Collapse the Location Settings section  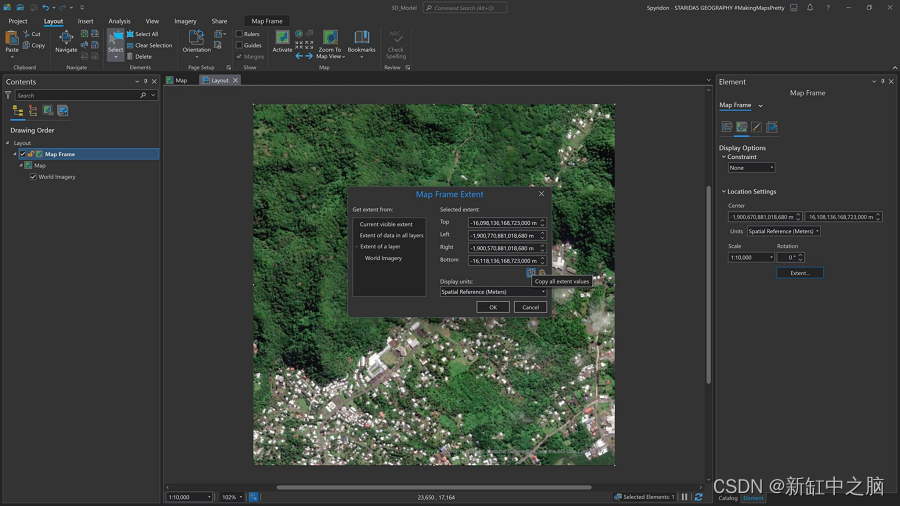[x=723, y=191]
